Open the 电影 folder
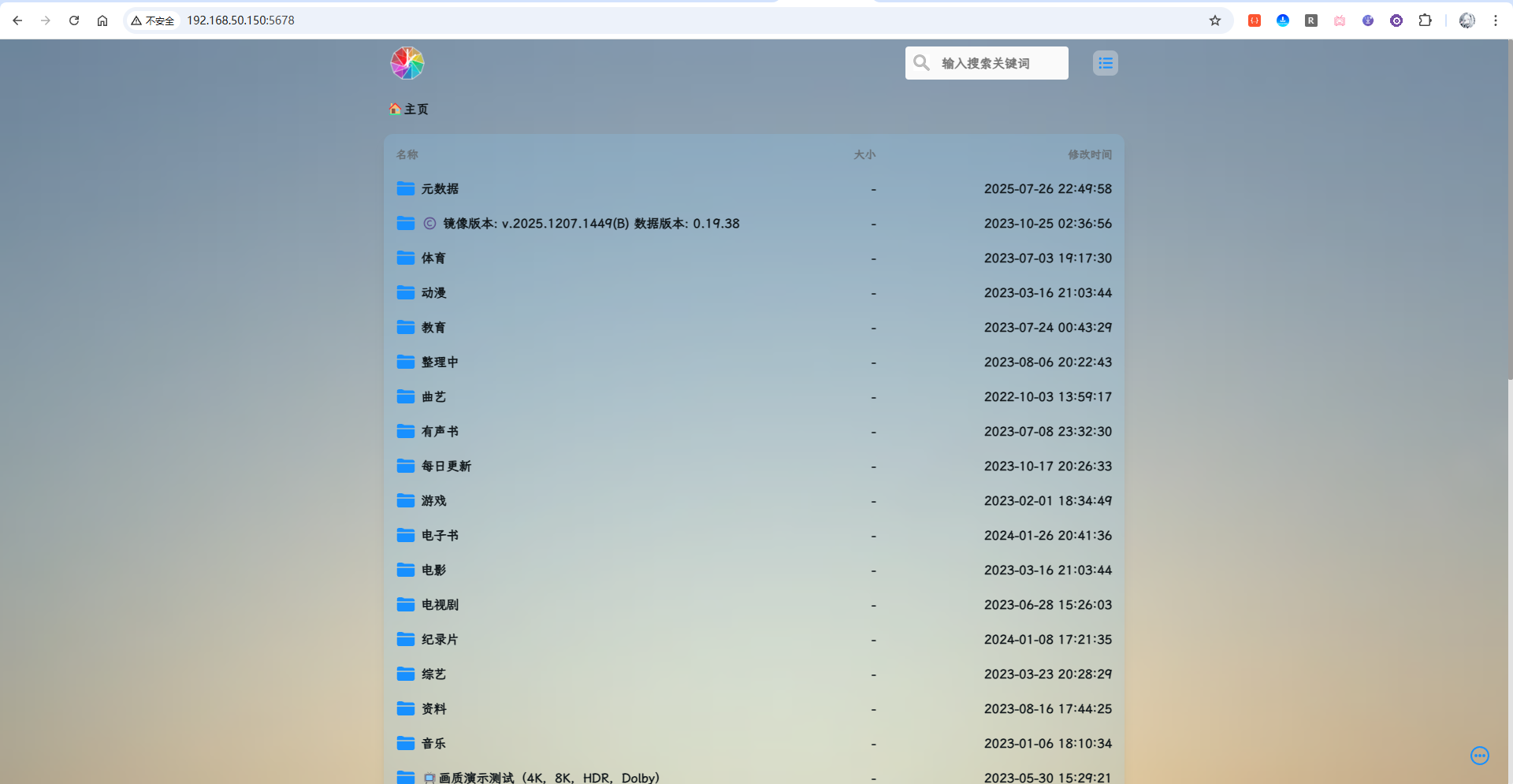This screenshot has width=1513, height=784. click(x=433, y=570)
